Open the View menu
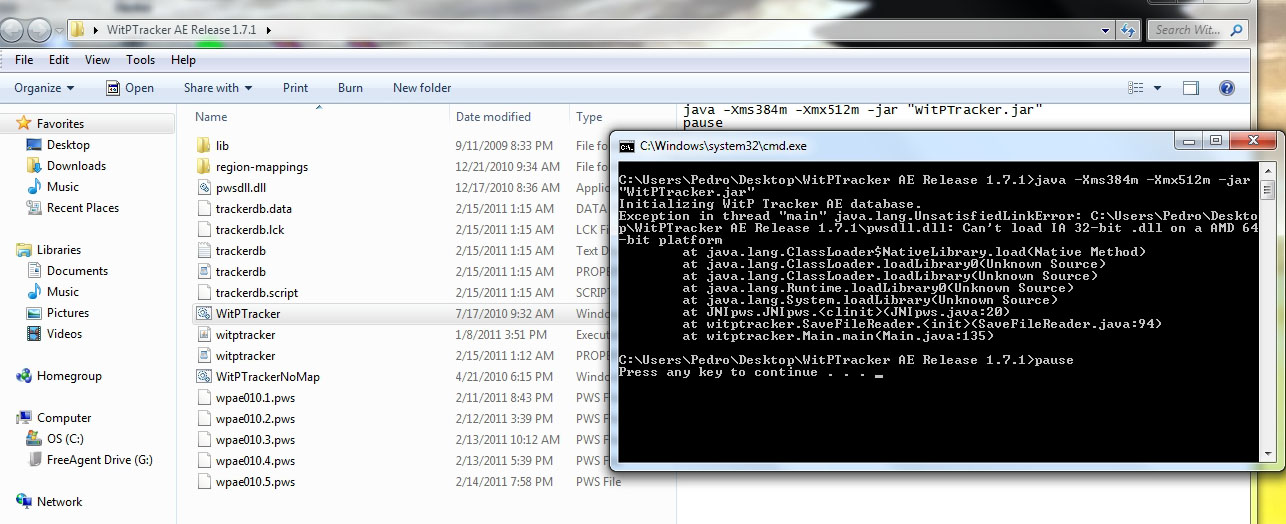The height and width of the screenshot is (524, 1286). 97,60
